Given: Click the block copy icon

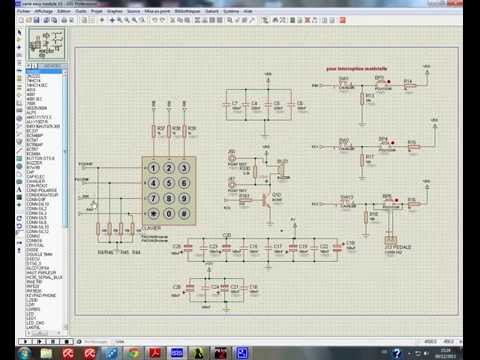Looking at the screenshot, I should point(197,20).
